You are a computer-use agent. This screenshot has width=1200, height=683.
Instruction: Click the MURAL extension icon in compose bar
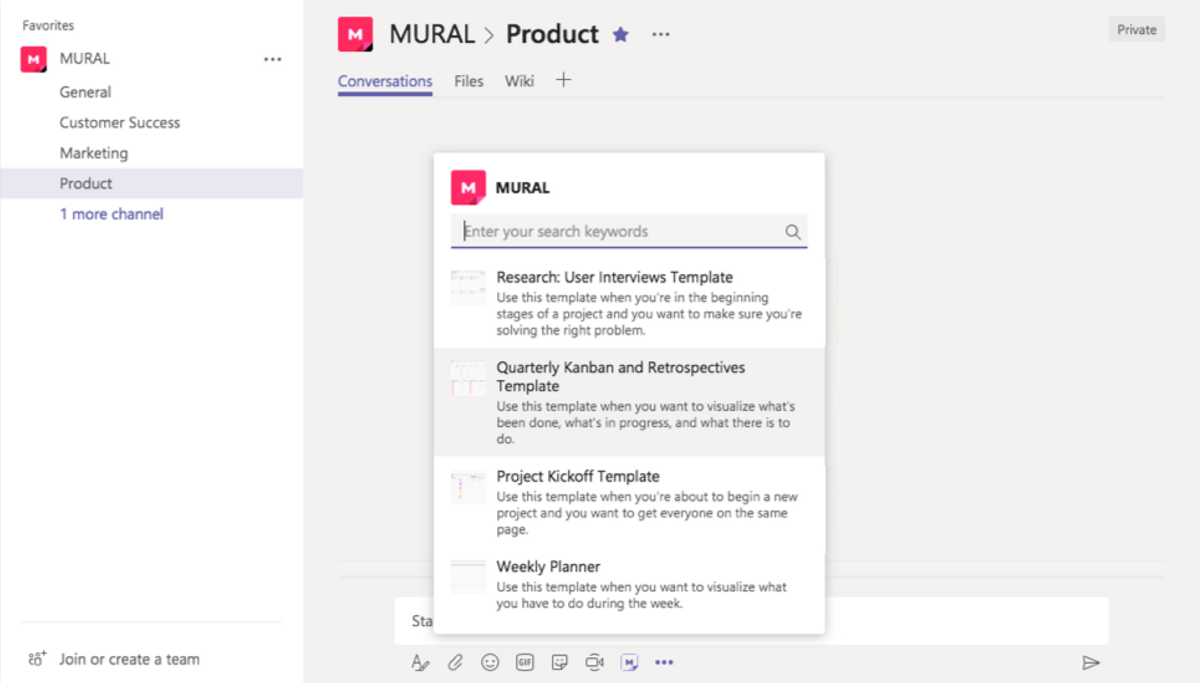pos(629,662)
